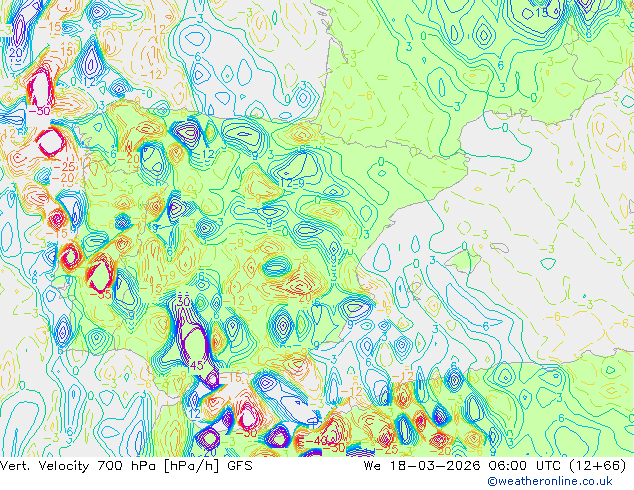Click the weatheronline.co.uk copyright text
The height and width of the screenshot is (490, 634).
pos(549,481)
